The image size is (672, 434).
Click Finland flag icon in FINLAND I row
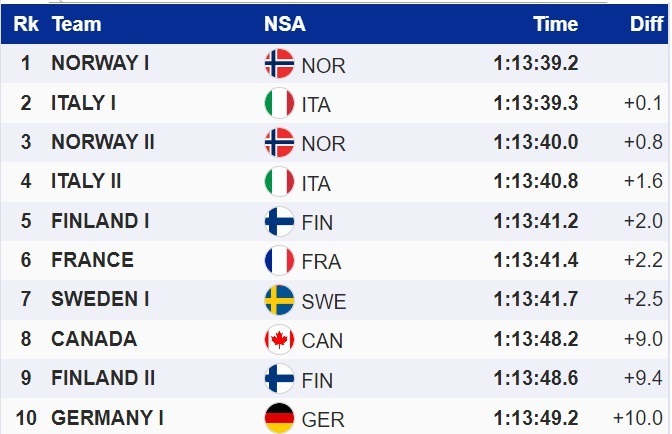click(279, 221)
